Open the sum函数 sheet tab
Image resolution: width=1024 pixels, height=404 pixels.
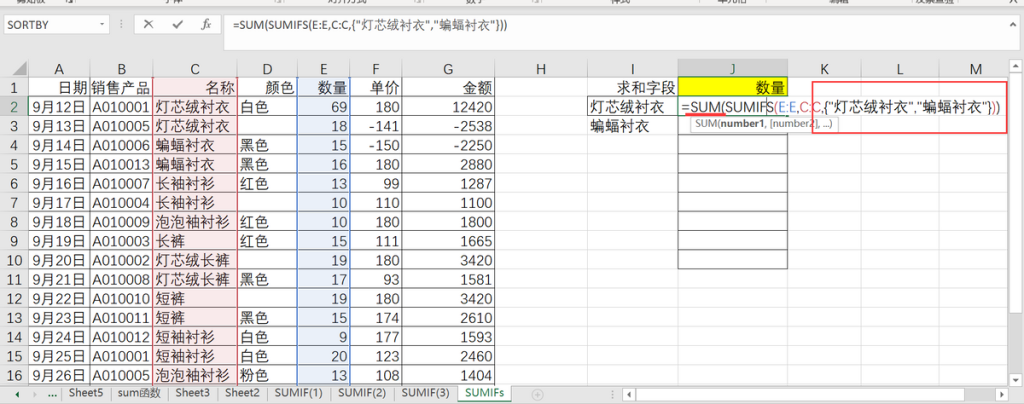coord(141,393)
